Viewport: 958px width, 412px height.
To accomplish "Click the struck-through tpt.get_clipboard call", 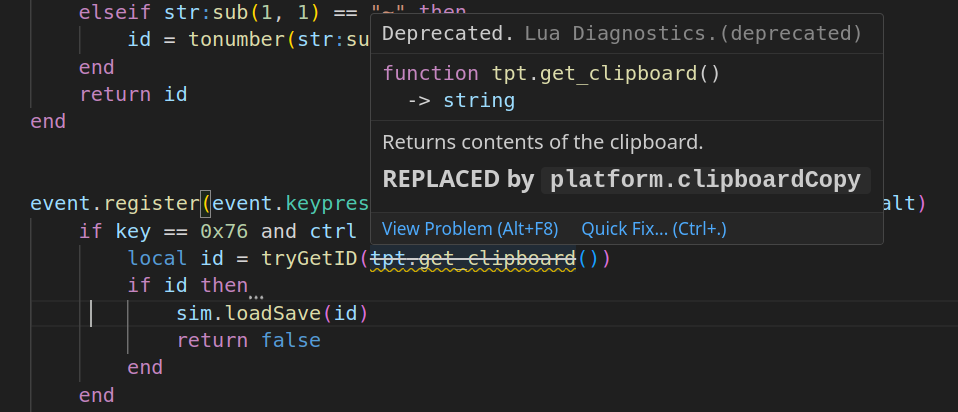I will point(474,259).
